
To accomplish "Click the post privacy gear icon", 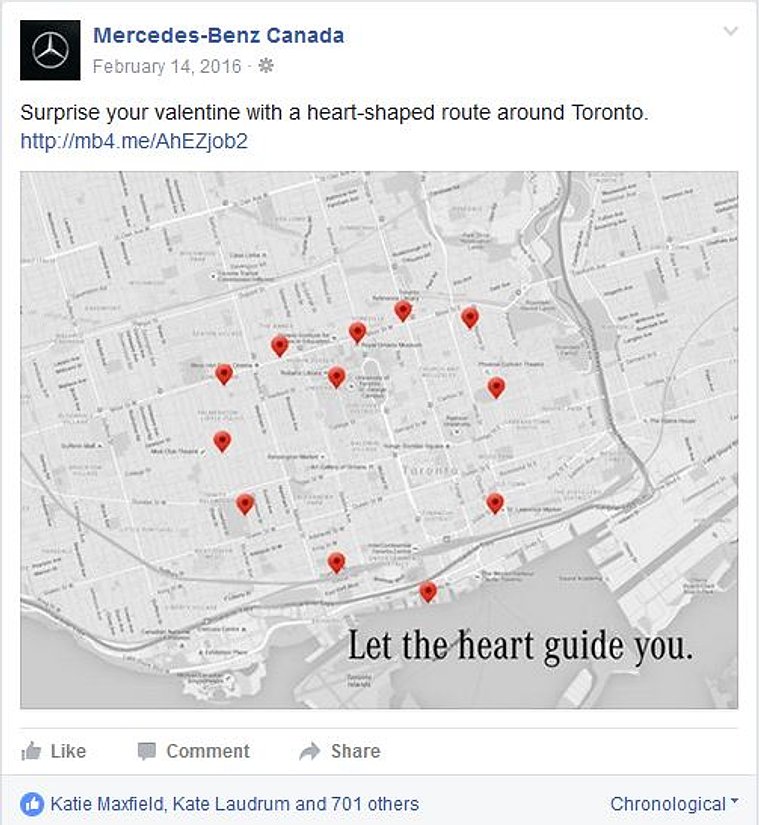I will (x=267, y=66).
